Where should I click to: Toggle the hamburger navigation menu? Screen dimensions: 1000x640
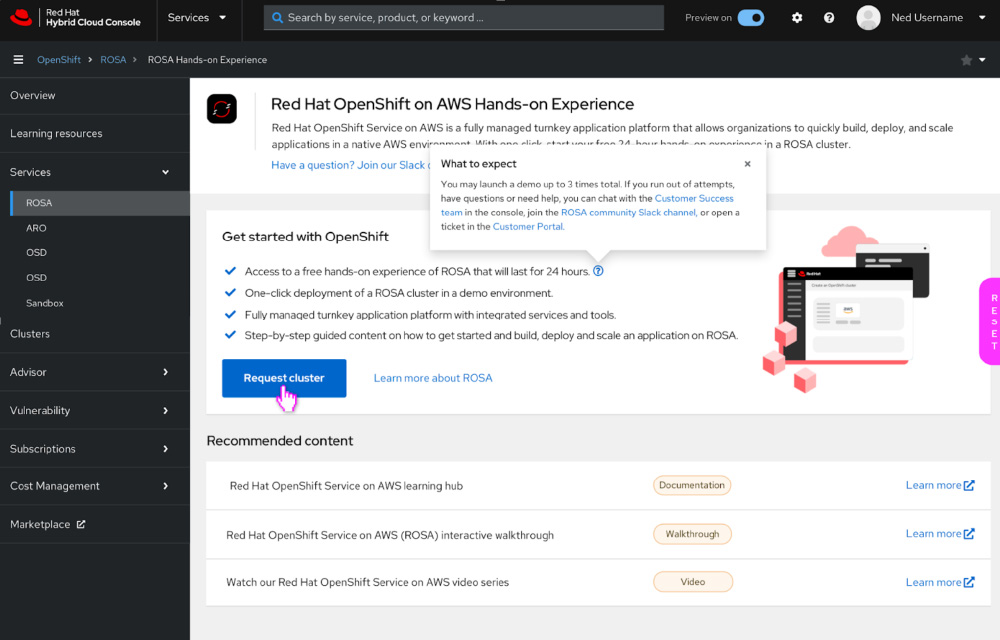click(x=18, y=60)
